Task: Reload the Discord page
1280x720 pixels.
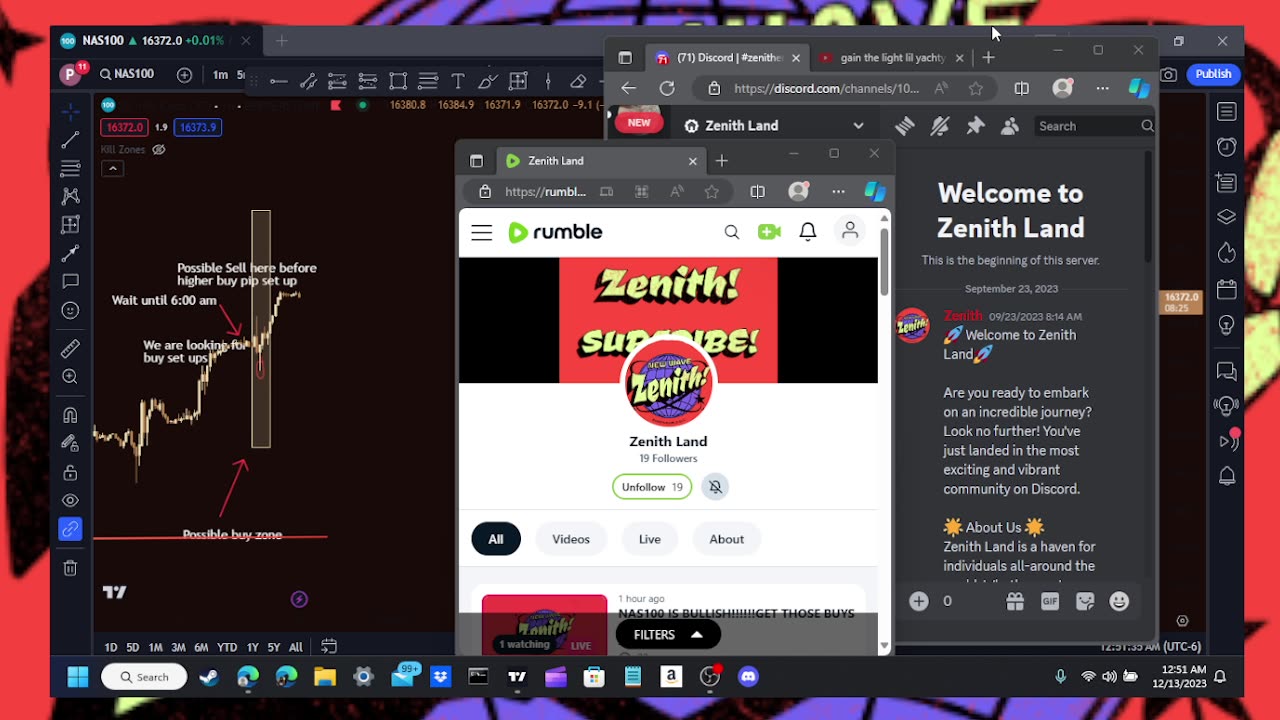Action: [667, 88]
